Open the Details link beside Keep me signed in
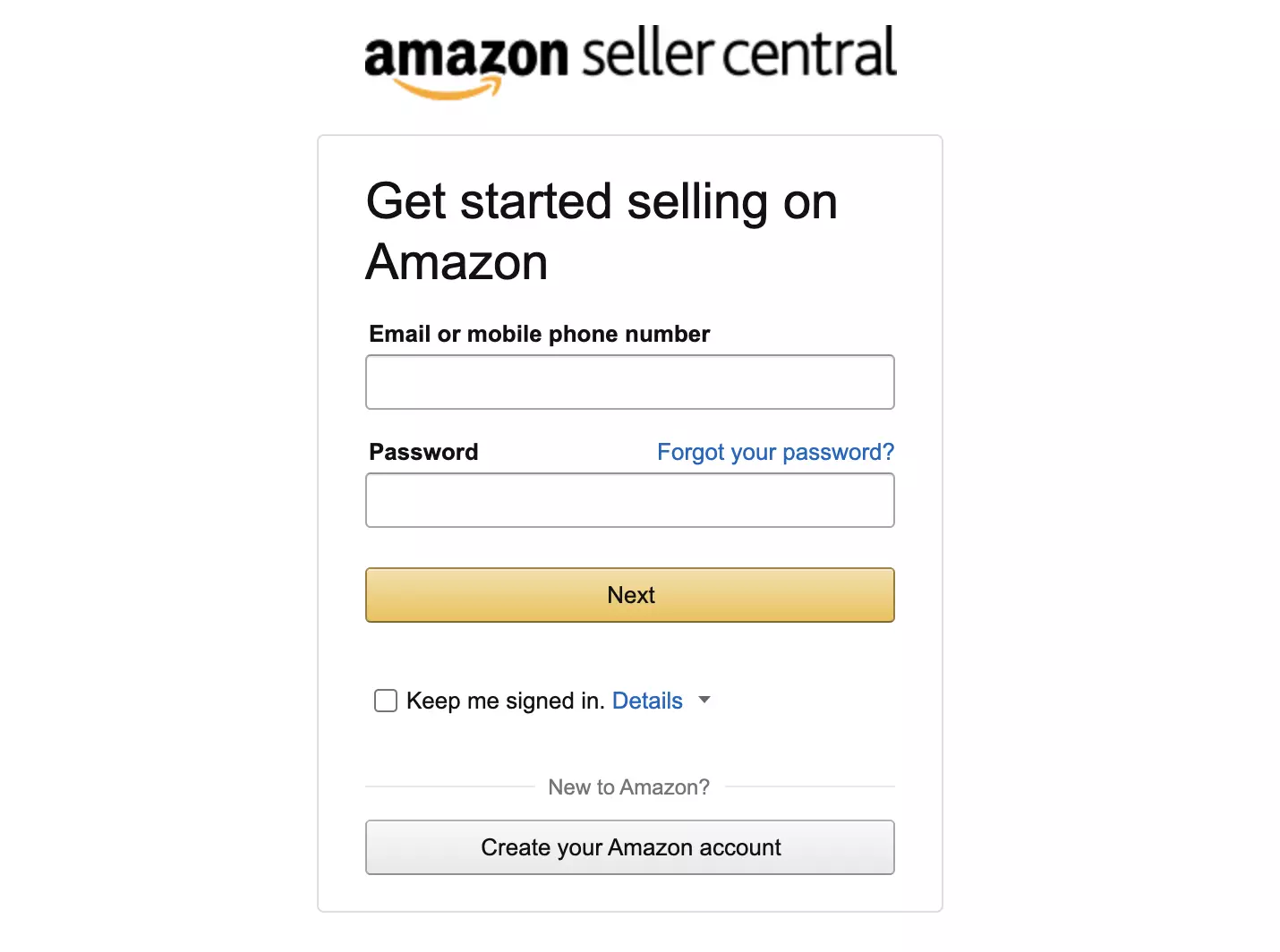 click(x=647, y=701)
